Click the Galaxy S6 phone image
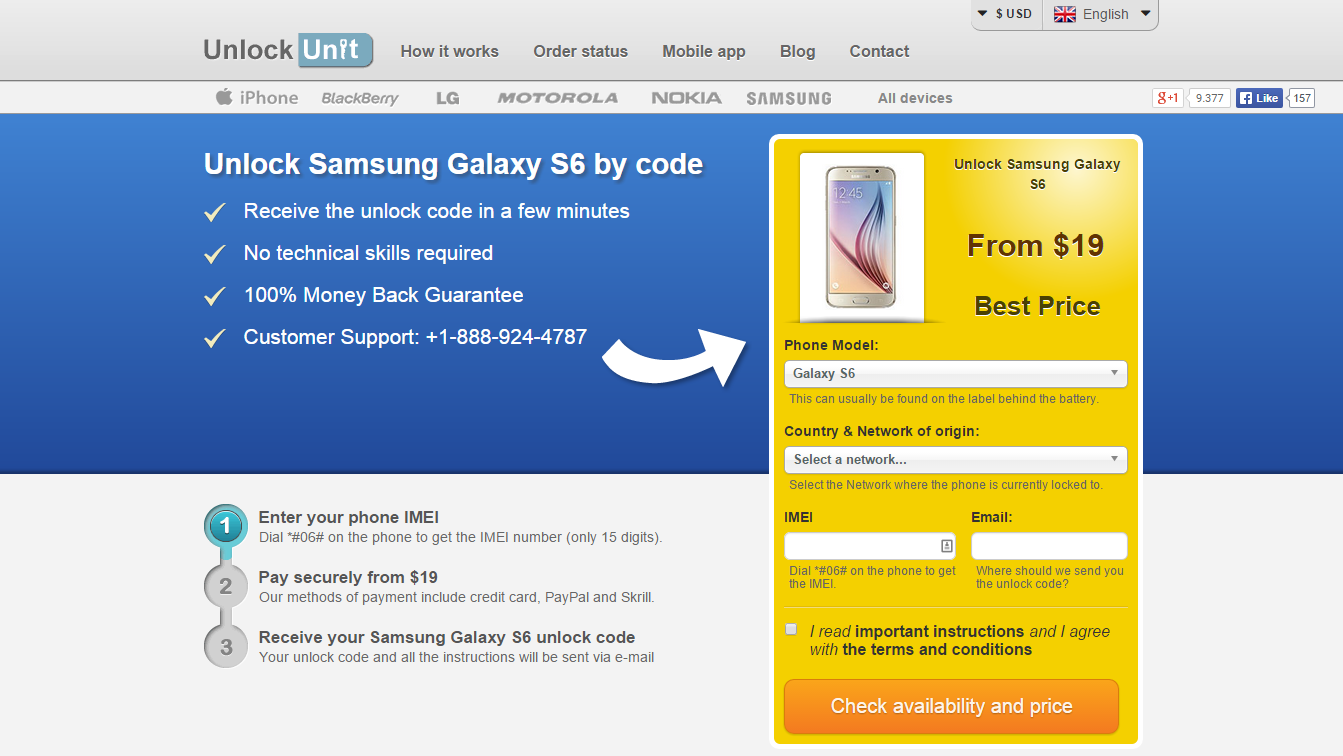 [861, 237]
